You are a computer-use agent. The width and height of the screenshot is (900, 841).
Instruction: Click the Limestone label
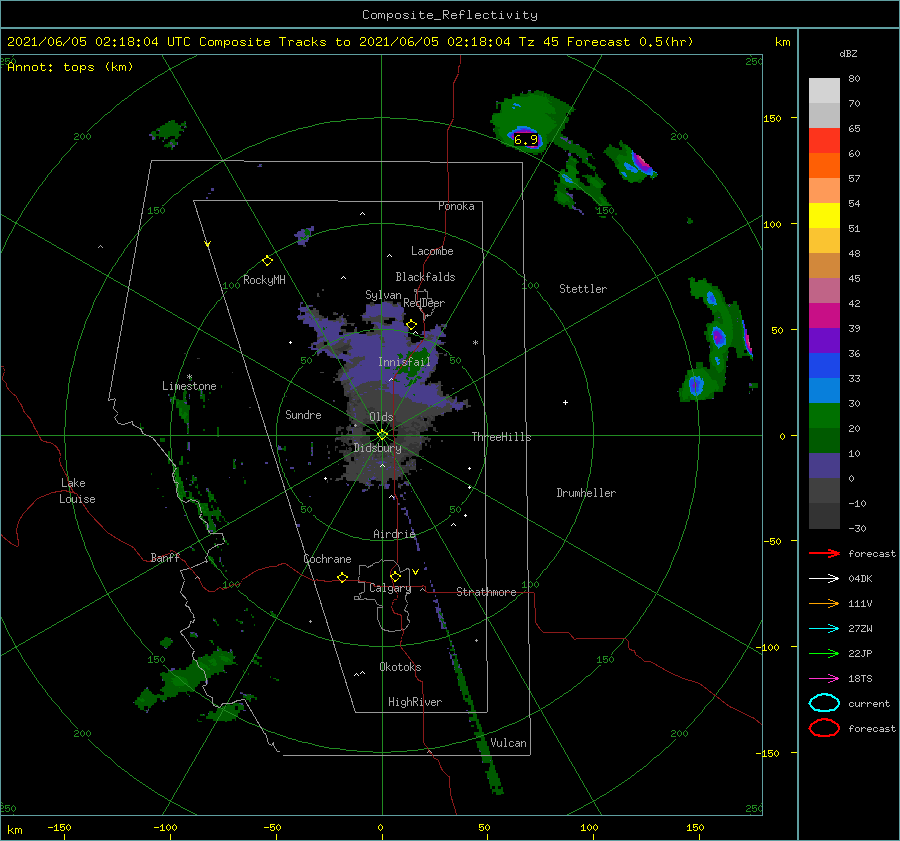[189, 386]
